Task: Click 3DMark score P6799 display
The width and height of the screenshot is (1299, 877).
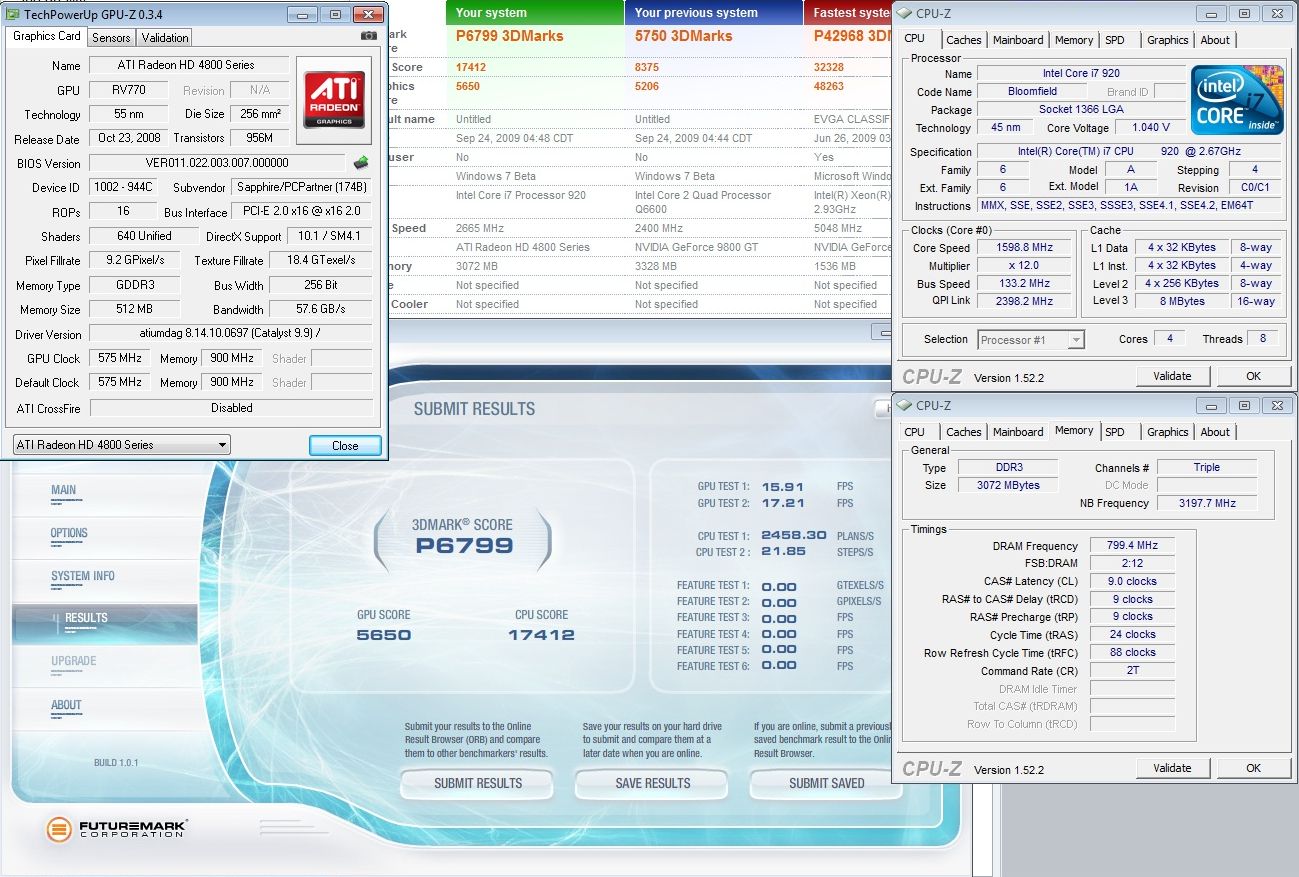Action: pyautogui.click(x=464, y=546)
